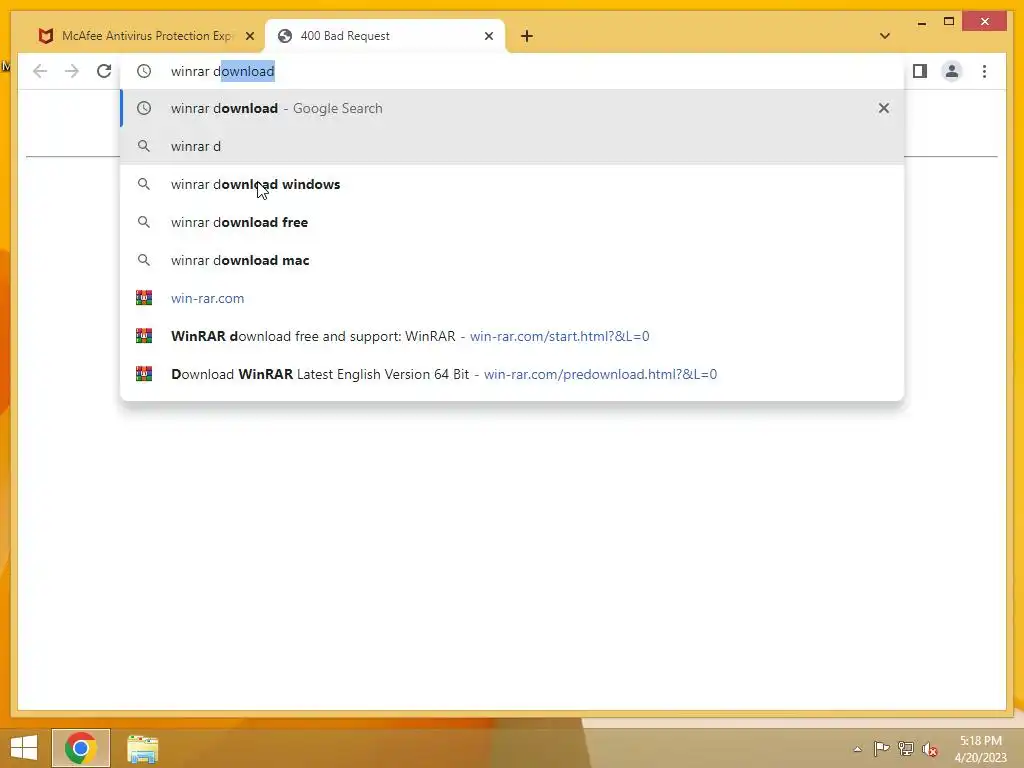1024x768 pixels.
Task: Open the taskbar clock showing 5:18 PM
Action: pyautogui.click(x=980, y=749)
